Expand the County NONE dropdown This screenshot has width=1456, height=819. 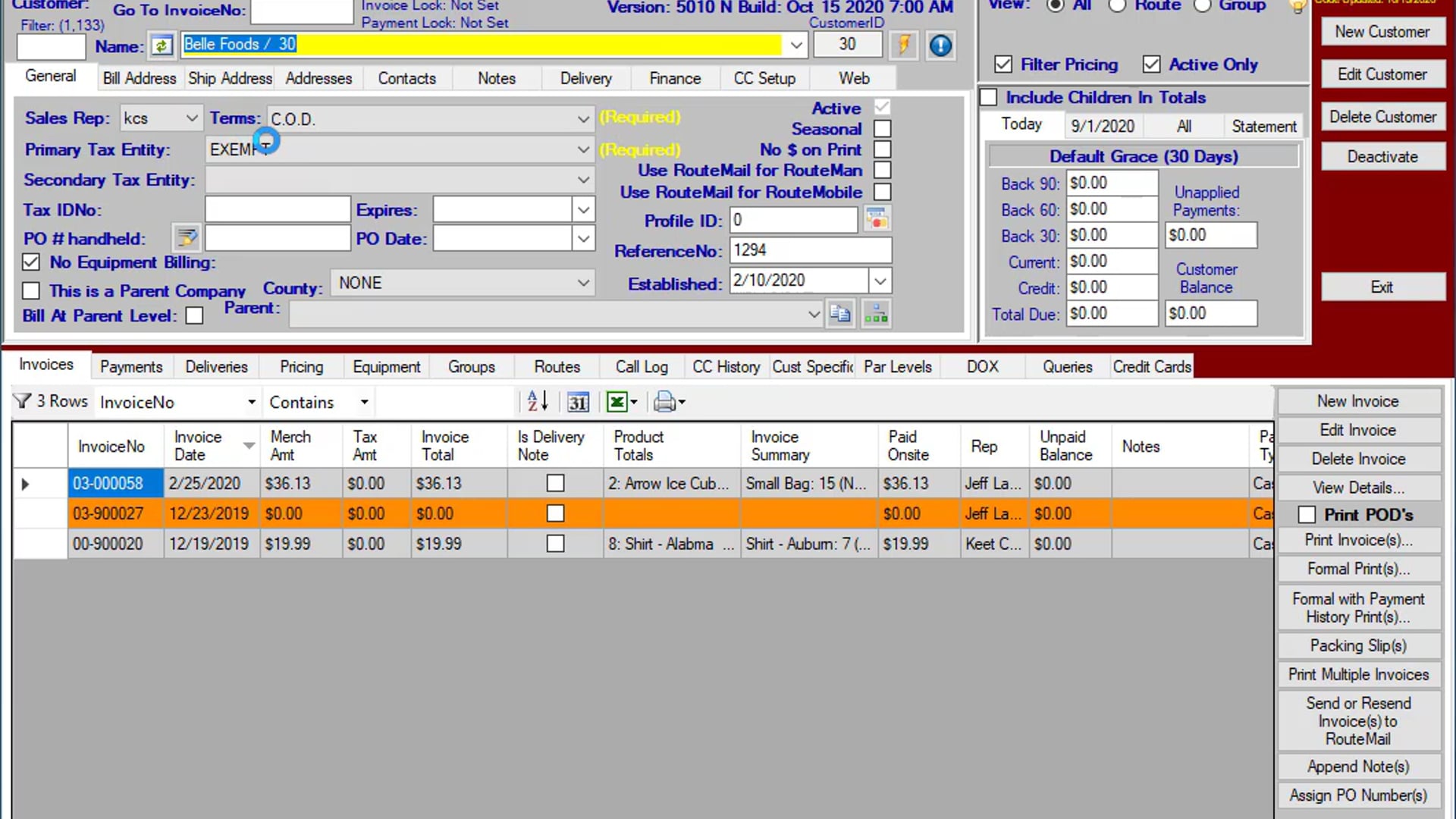tap(583, 283)
